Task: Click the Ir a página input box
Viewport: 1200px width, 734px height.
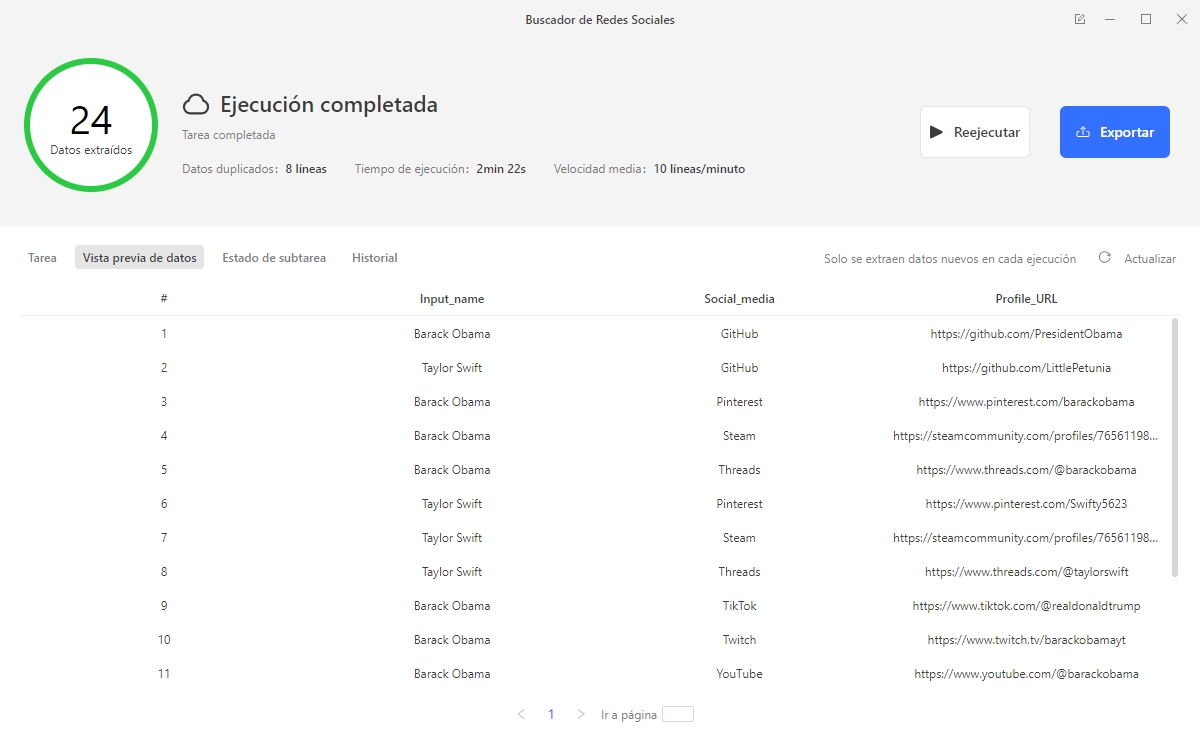Action: point(677,714)
